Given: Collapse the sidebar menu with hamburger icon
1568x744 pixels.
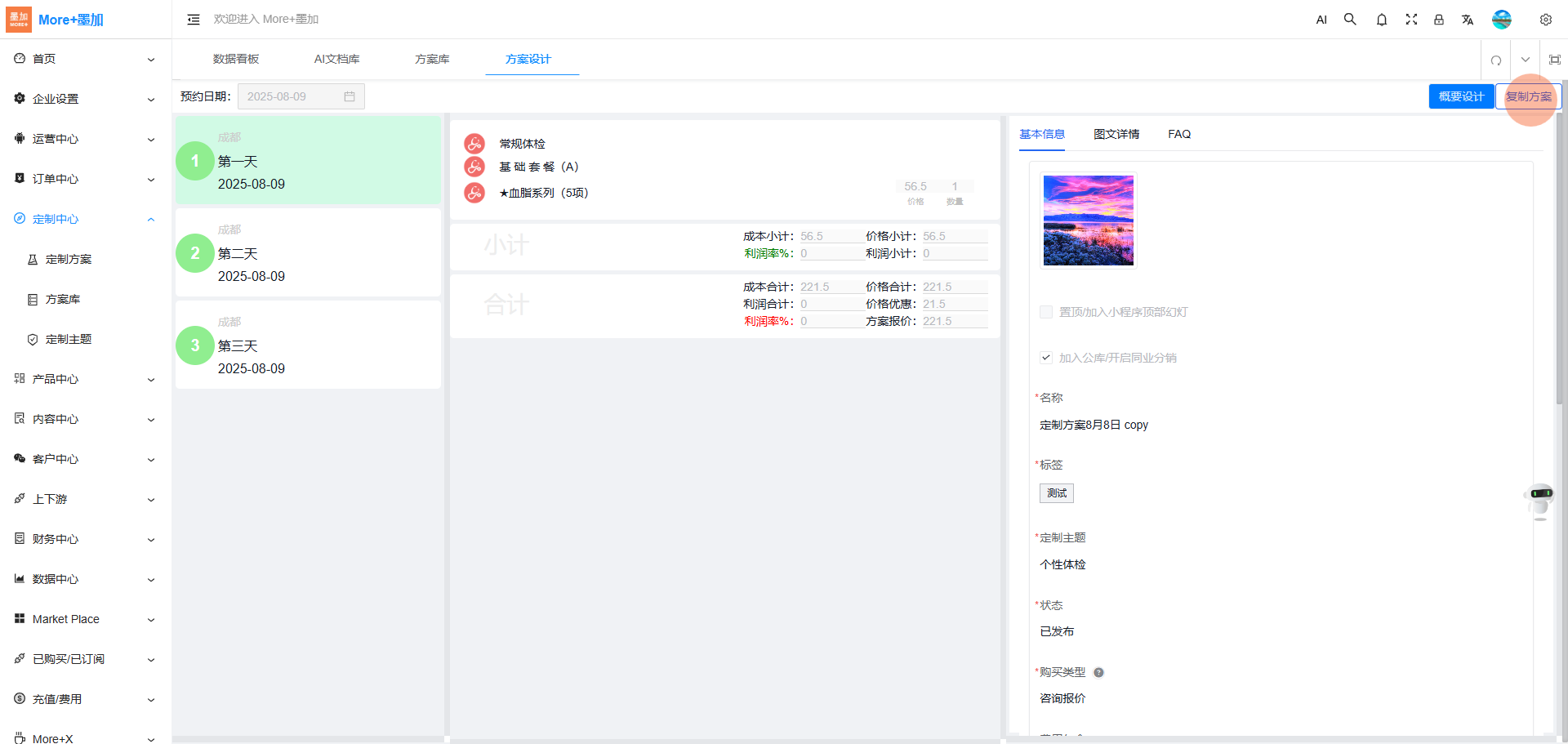Looking at the screenshot, I should [194, 20].
